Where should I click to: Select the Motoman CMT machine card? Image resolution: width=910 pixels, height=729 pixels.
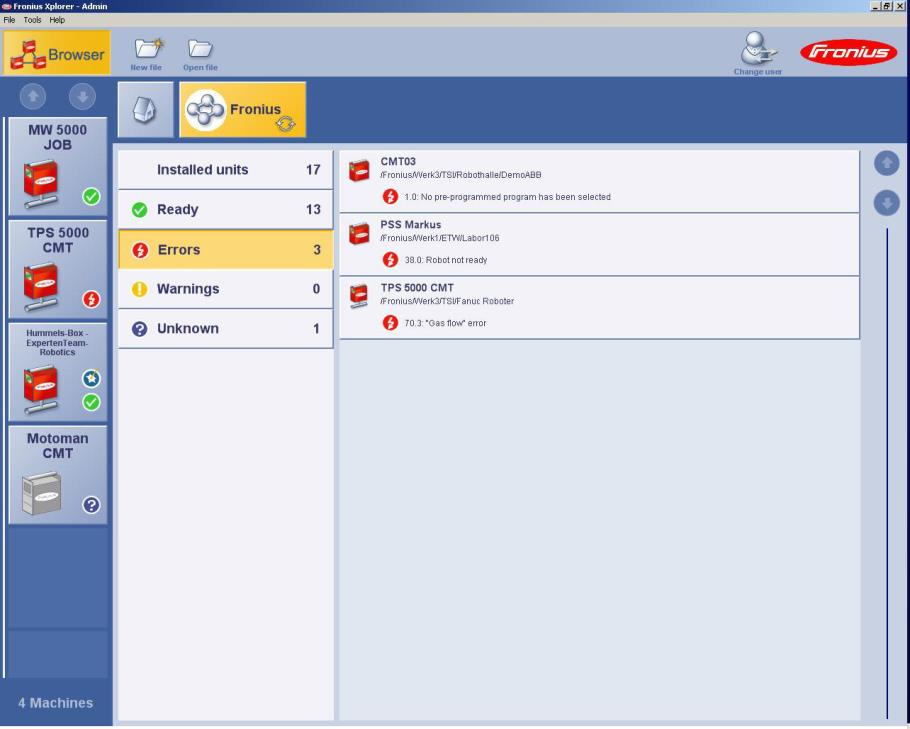click(57, 475)
